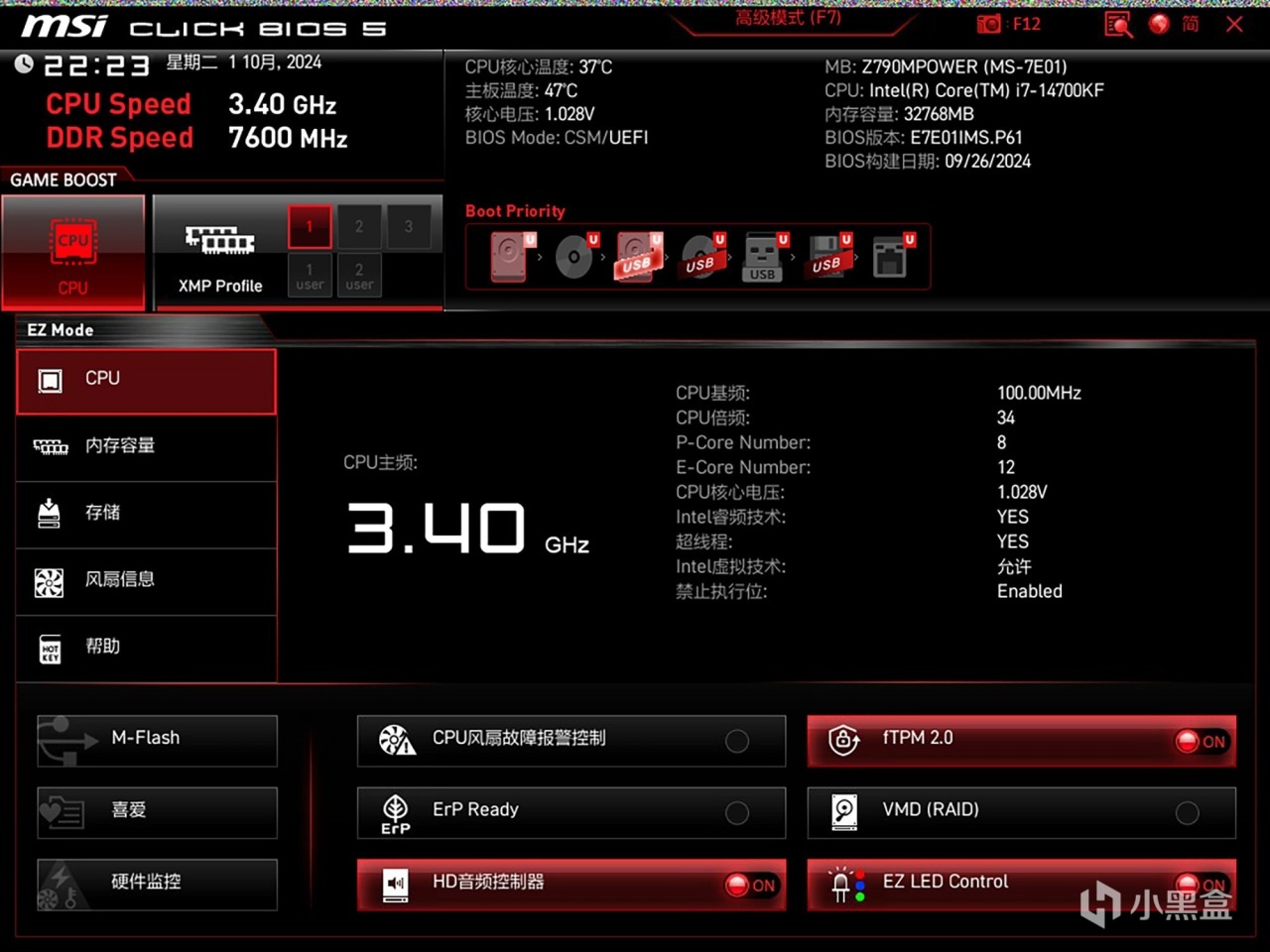
Task: Click the CPU chip icon in sidebar
Action: (50, 381)
